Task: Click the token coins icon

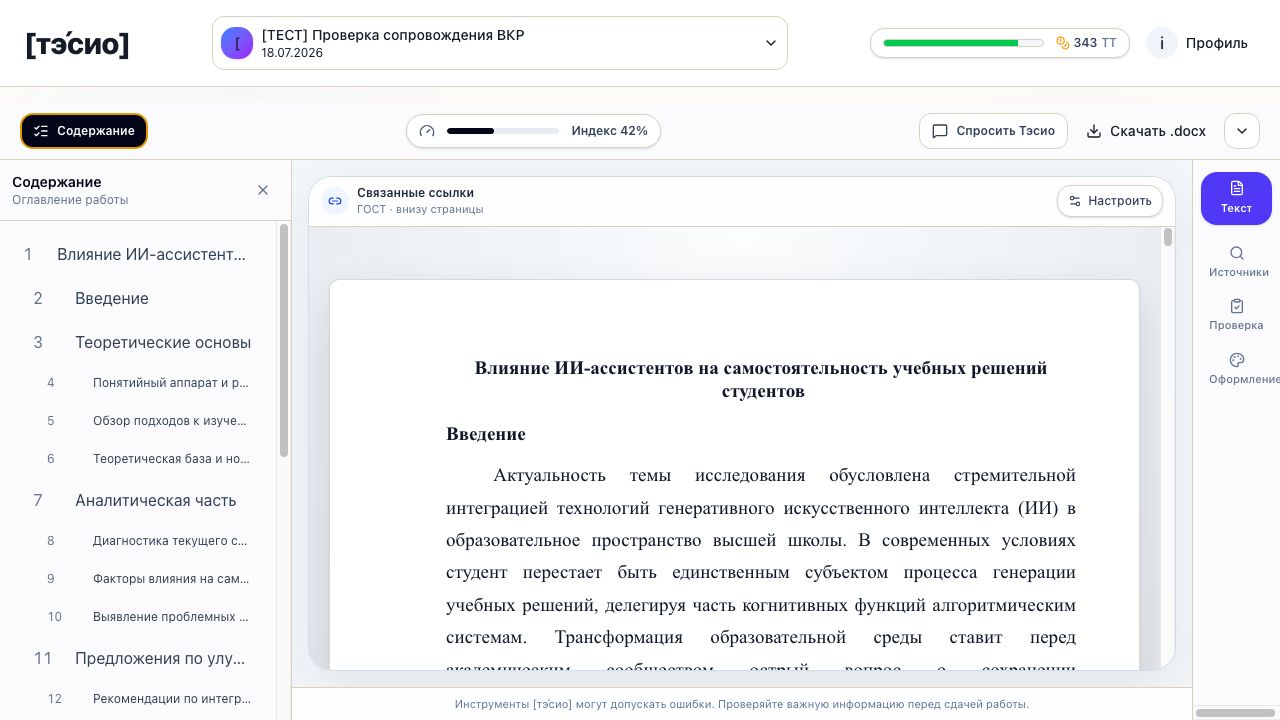Action: pyautogui.click(x=1062, y=43)
